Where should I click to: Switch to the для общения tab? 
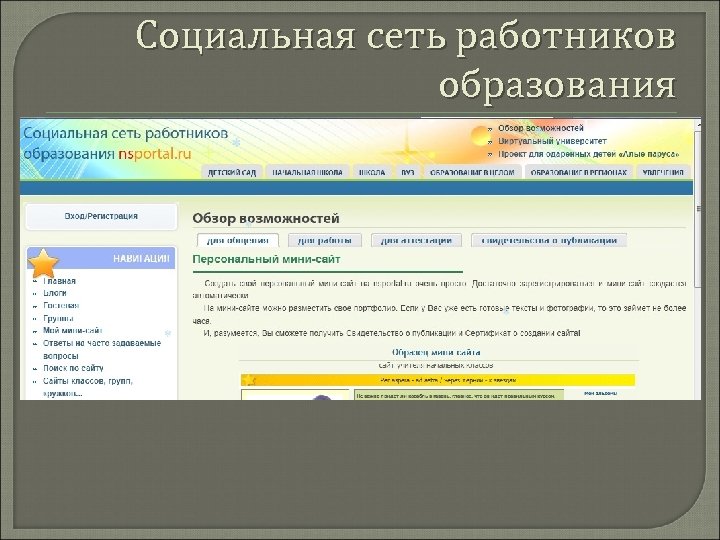point(238,240)
